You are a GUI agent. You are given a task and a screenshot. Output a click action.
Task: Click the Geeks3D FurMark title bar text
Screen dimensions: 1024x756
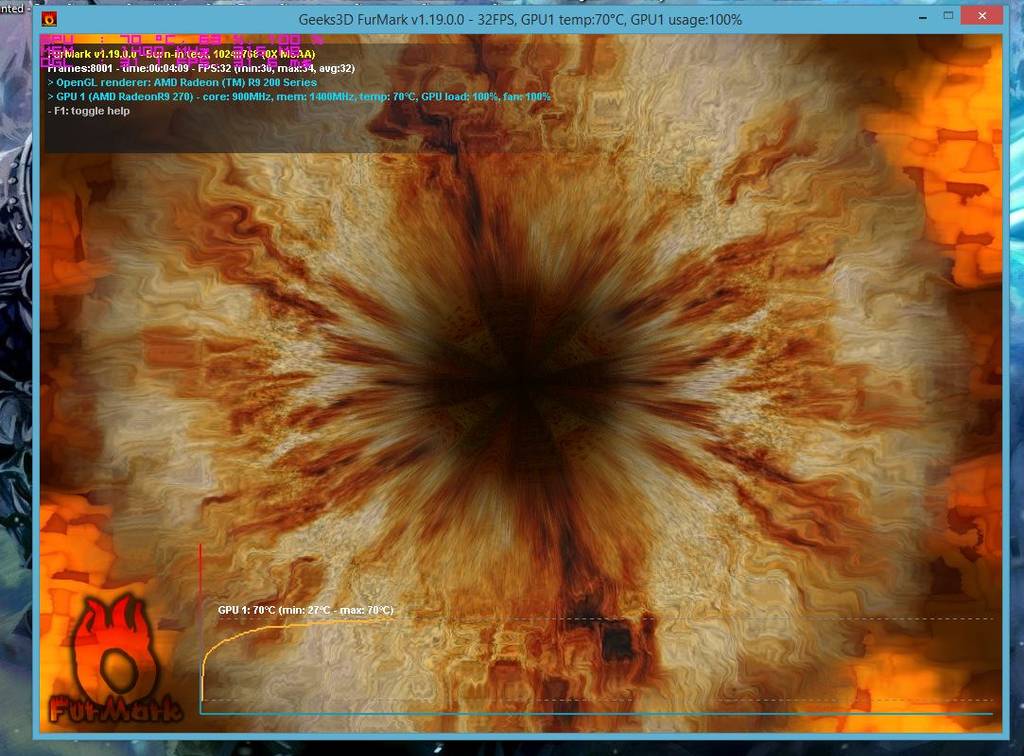(x=520, y=20)
